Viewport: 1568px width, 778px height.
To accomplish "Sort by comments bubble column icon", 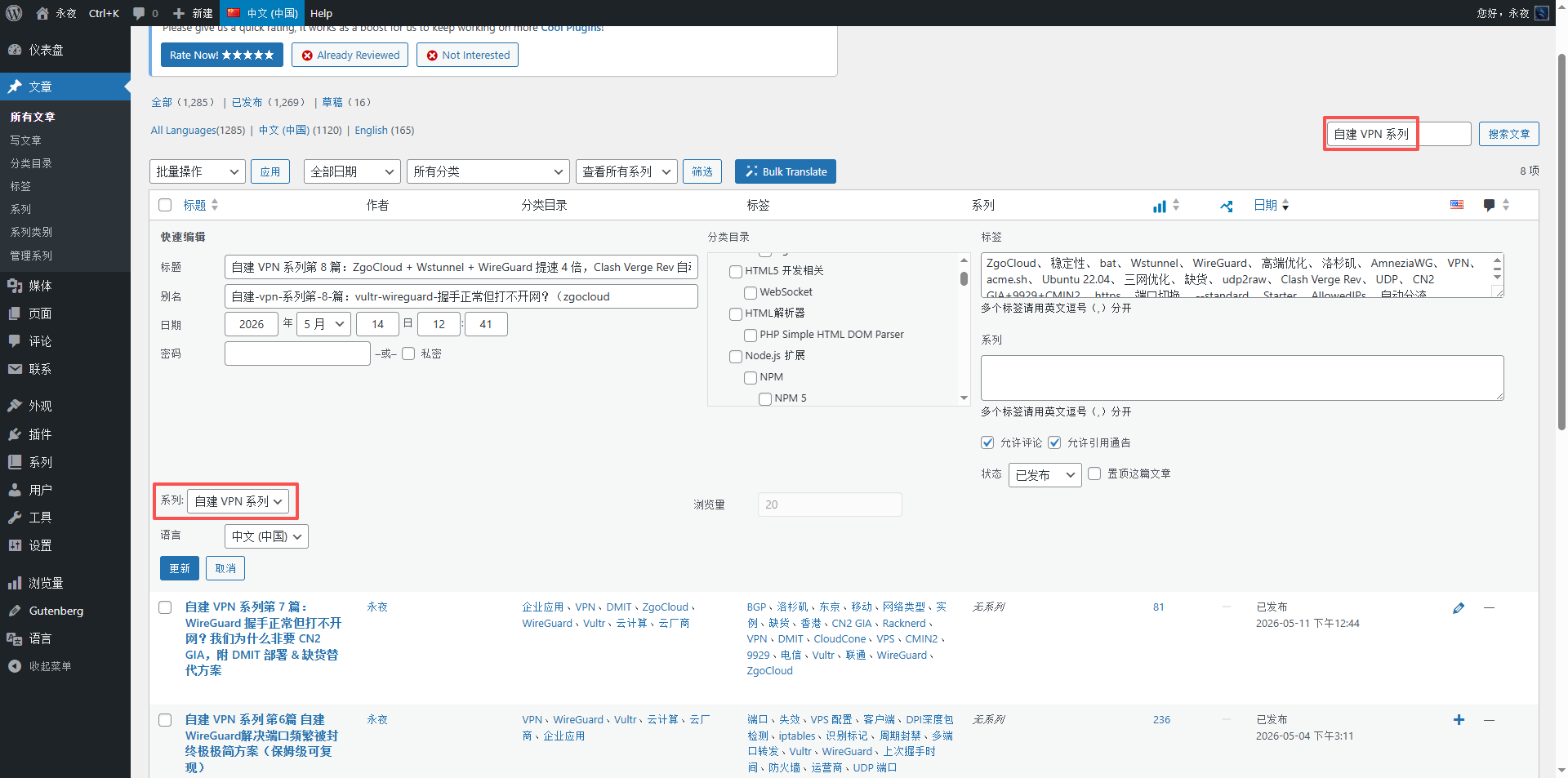I will point(1489,206).
